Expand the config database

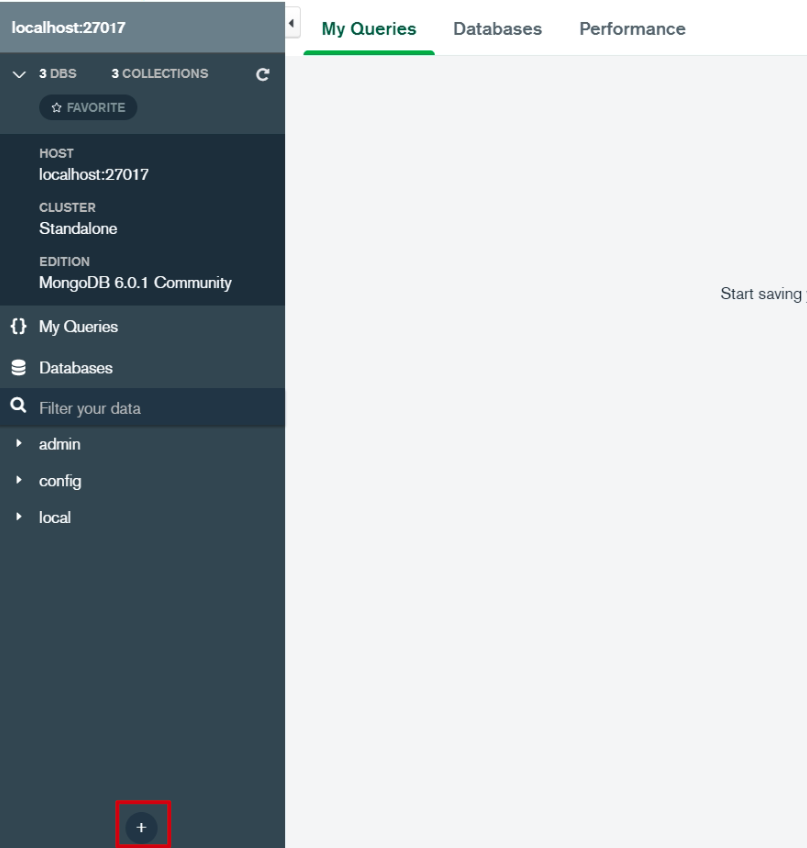tap(19, 480)
